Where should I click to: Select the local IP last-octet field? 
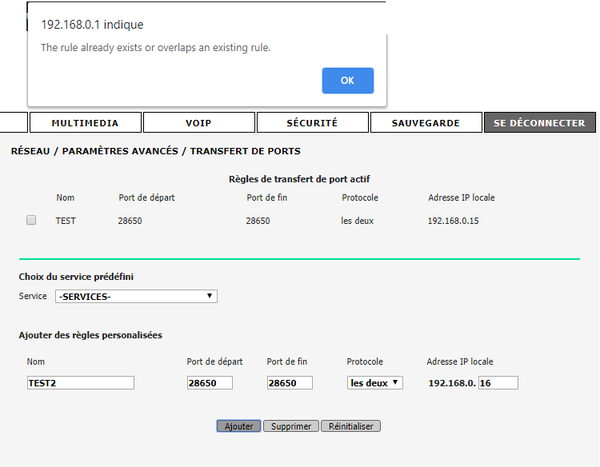[498, 383]
